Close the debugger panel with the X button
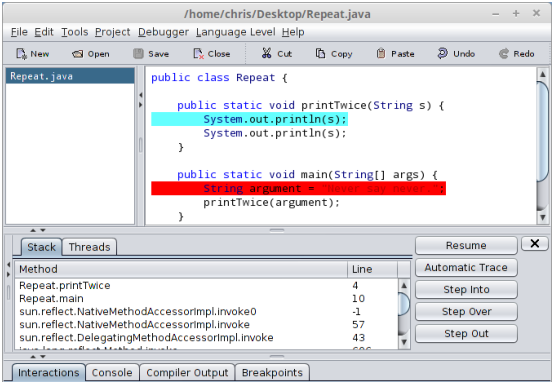Screen dimensions: 554x384 pyautogui.click(x=535, y=243)
